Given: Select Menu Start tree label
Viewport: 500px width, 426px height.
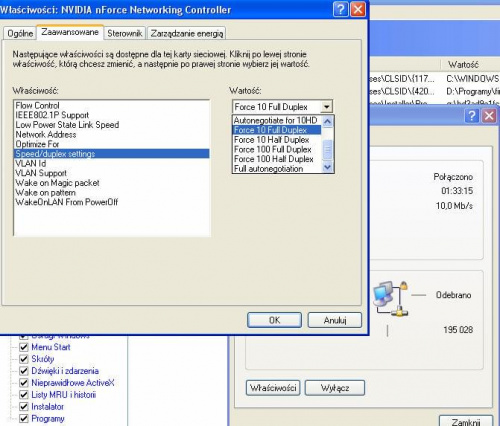Looking at the screenshot, I should [x=51, y=347].
